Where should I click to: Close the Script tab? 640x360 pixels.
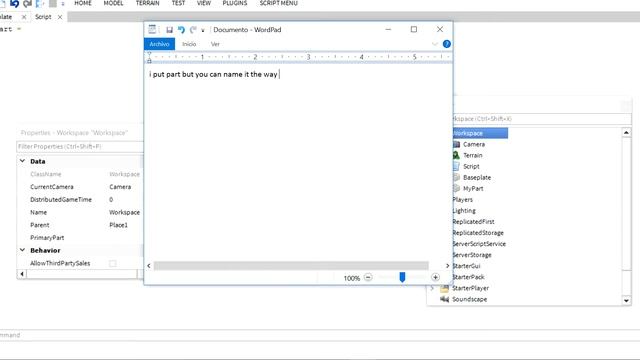pyautogui.click(x=60, y=17)
